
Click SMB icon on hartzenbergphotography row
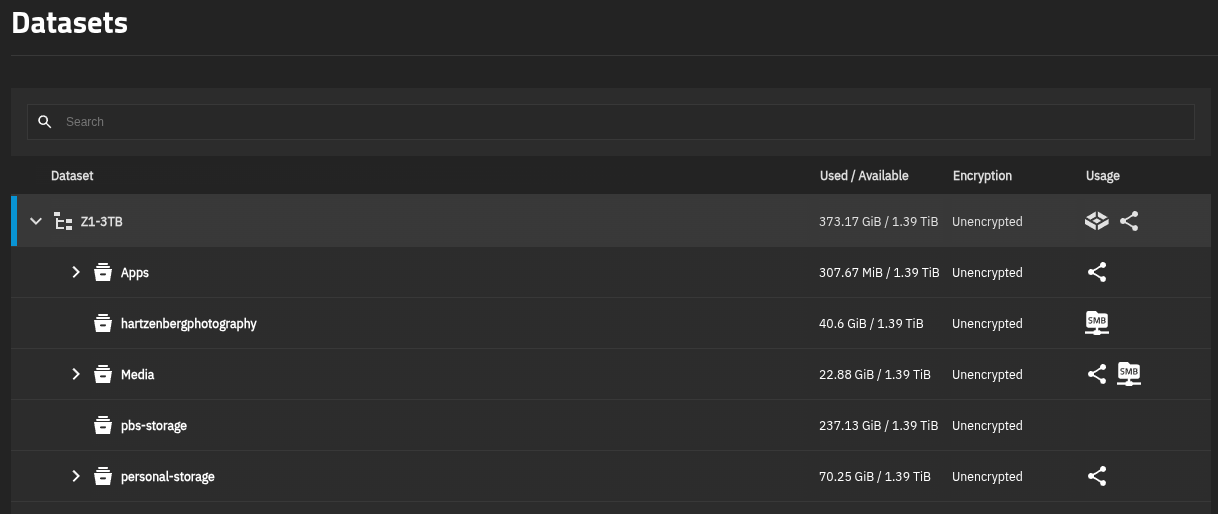[1097, 323]
